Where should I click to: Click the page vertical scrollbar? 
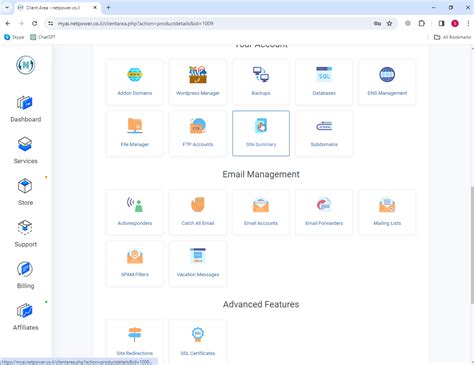[x=472, y=245]
